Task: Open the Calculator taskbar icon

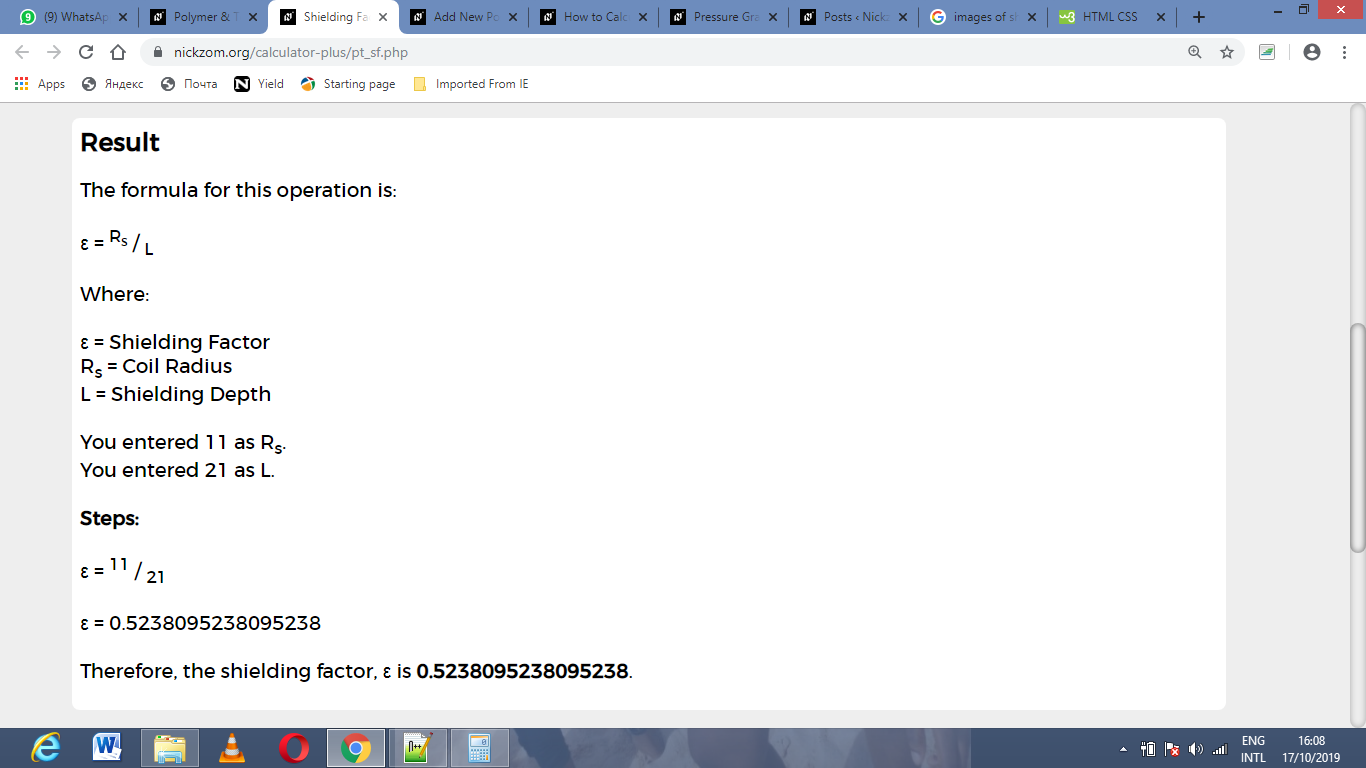Action: 480,748
